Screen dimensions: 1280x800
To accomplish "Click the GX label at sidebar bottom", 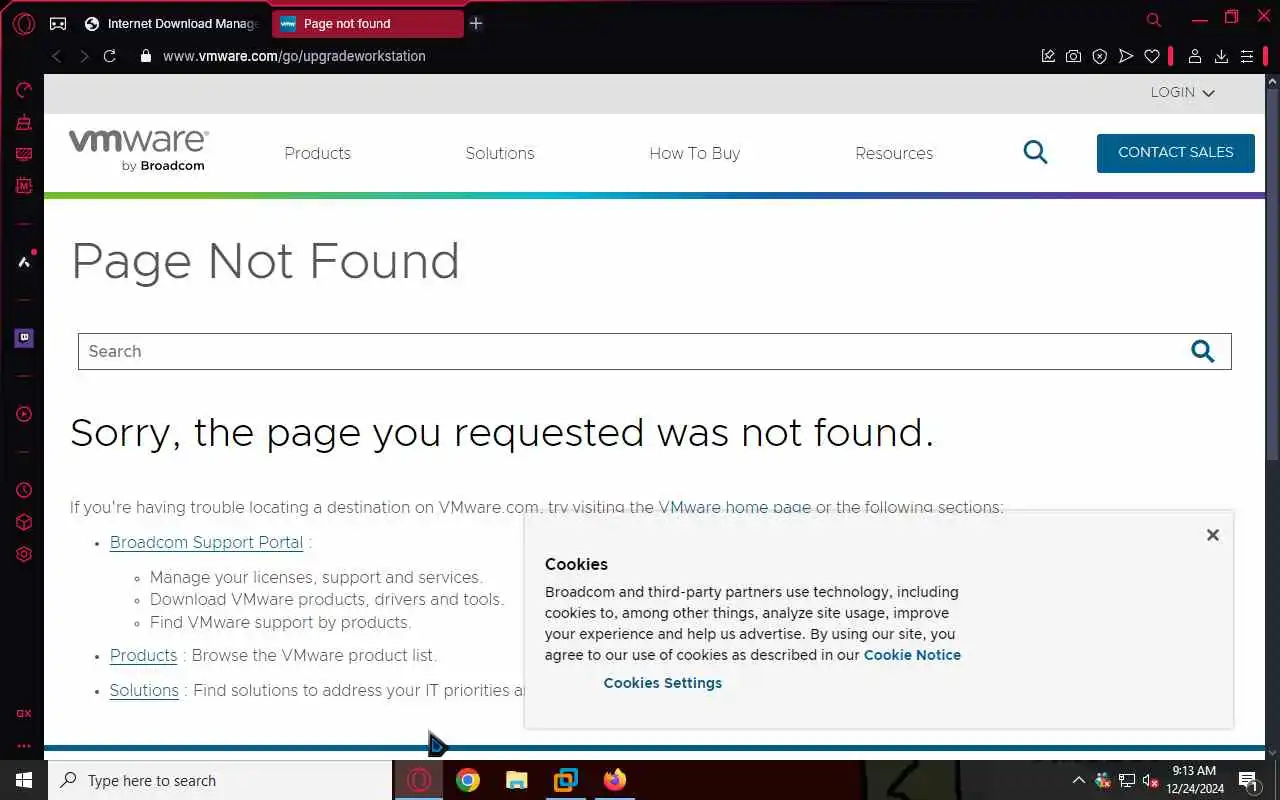I will 24,714.
